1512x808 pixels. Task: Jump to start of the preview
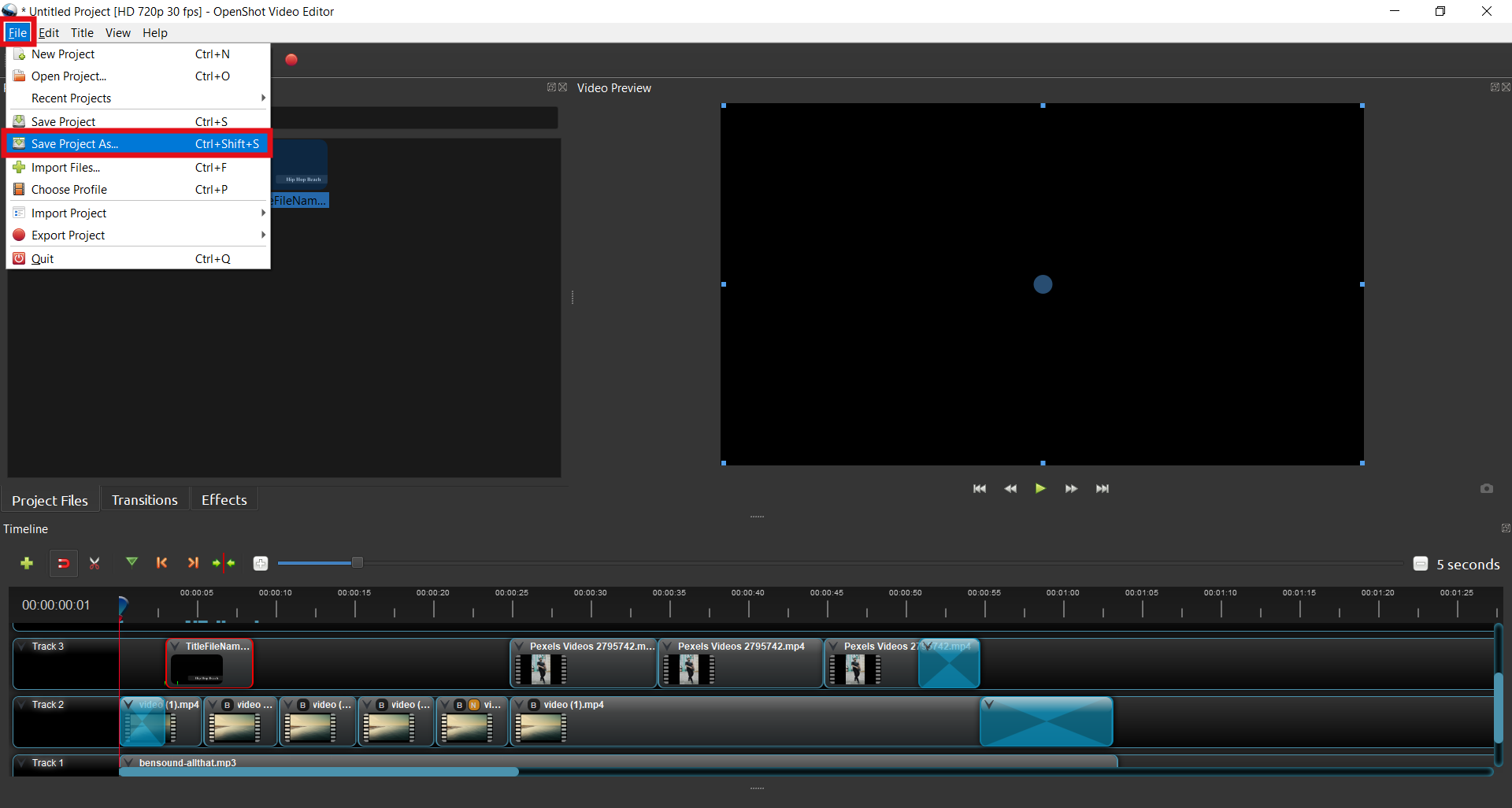(980, 488)
